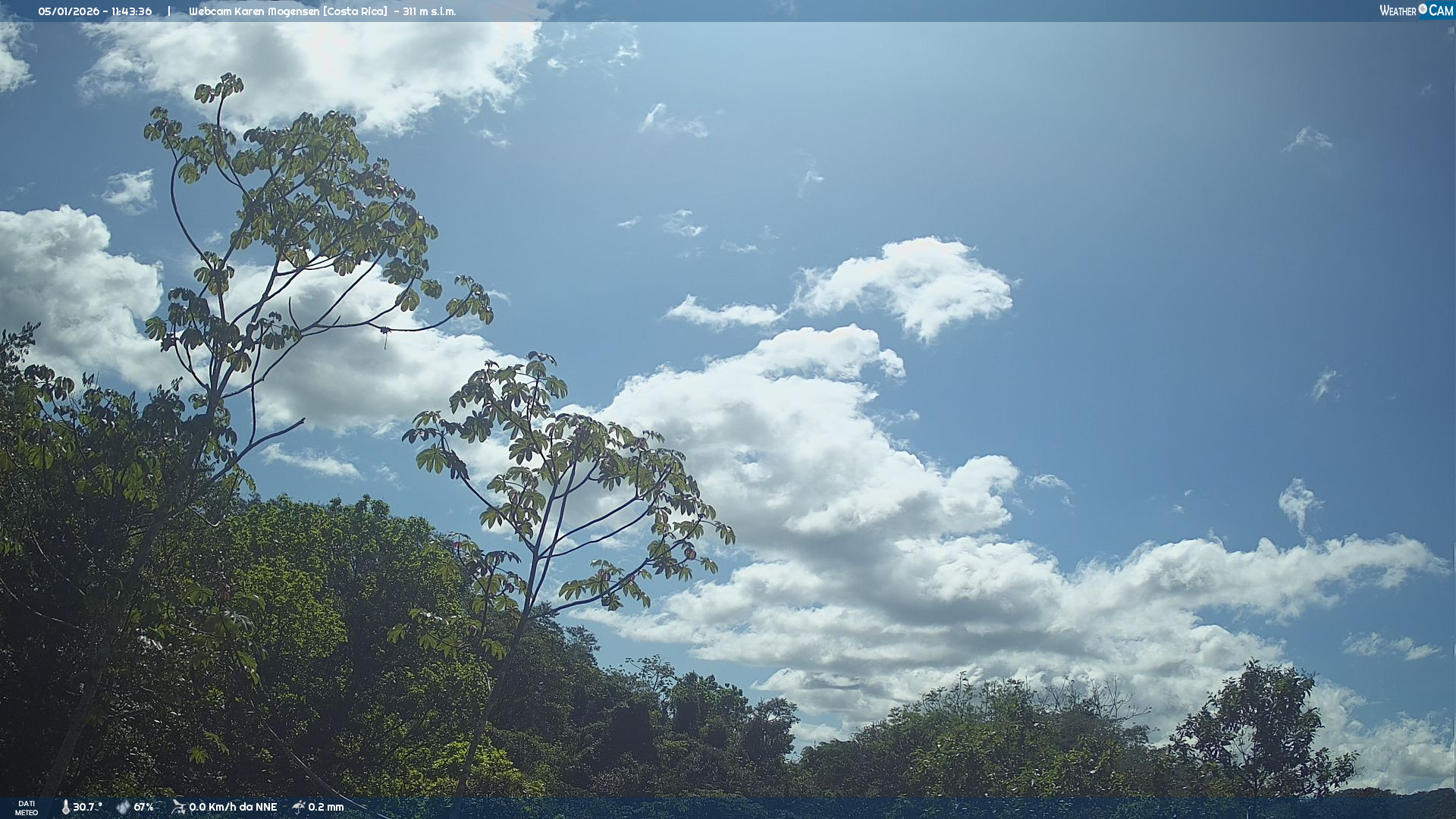Screen dimensions: 1456x819
Task: Click the wind speed anemometer icon
Action: [x=178, y=807]
